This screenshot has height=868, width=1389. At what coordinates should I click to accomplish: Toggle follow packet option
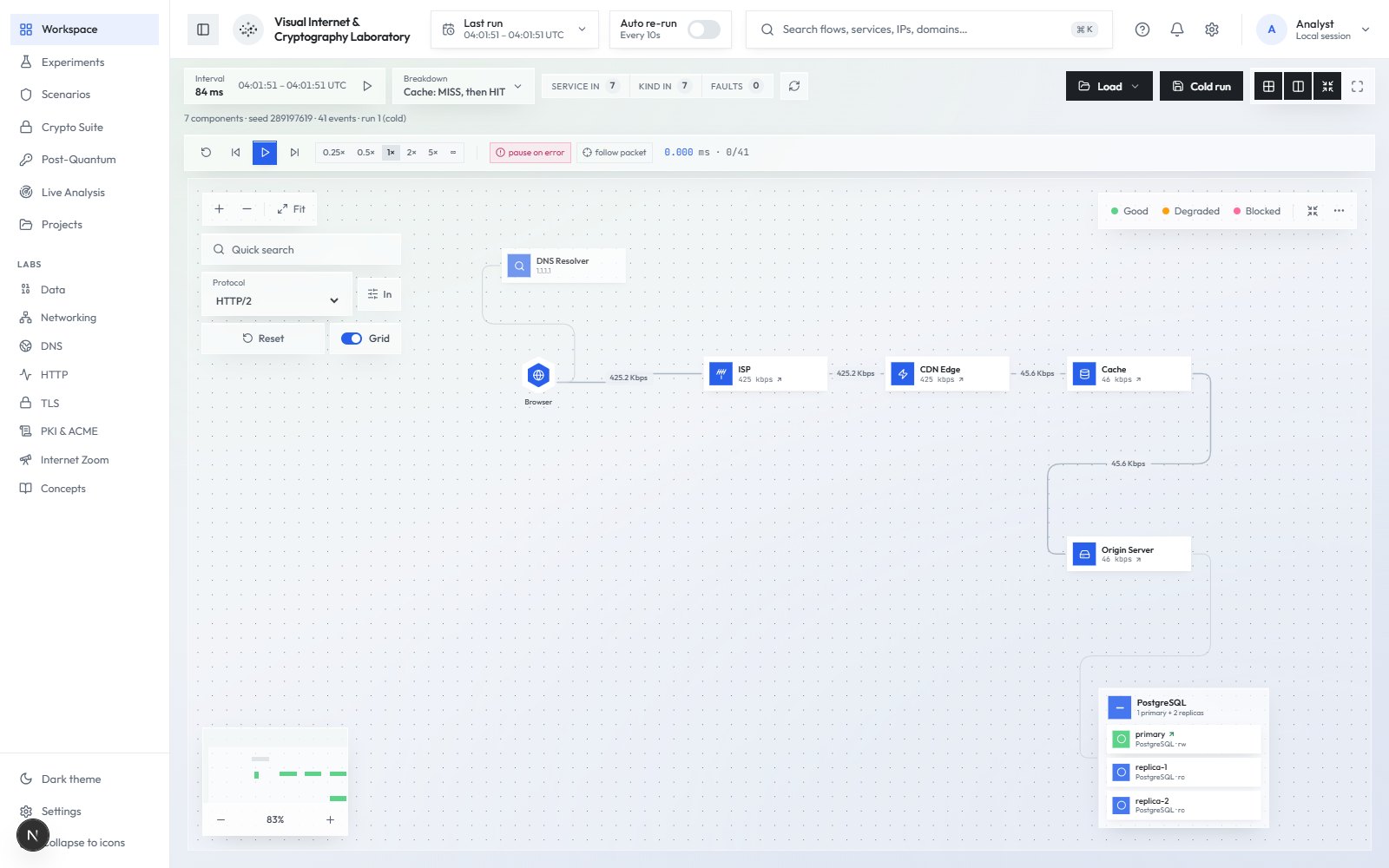tap(615, 152)
